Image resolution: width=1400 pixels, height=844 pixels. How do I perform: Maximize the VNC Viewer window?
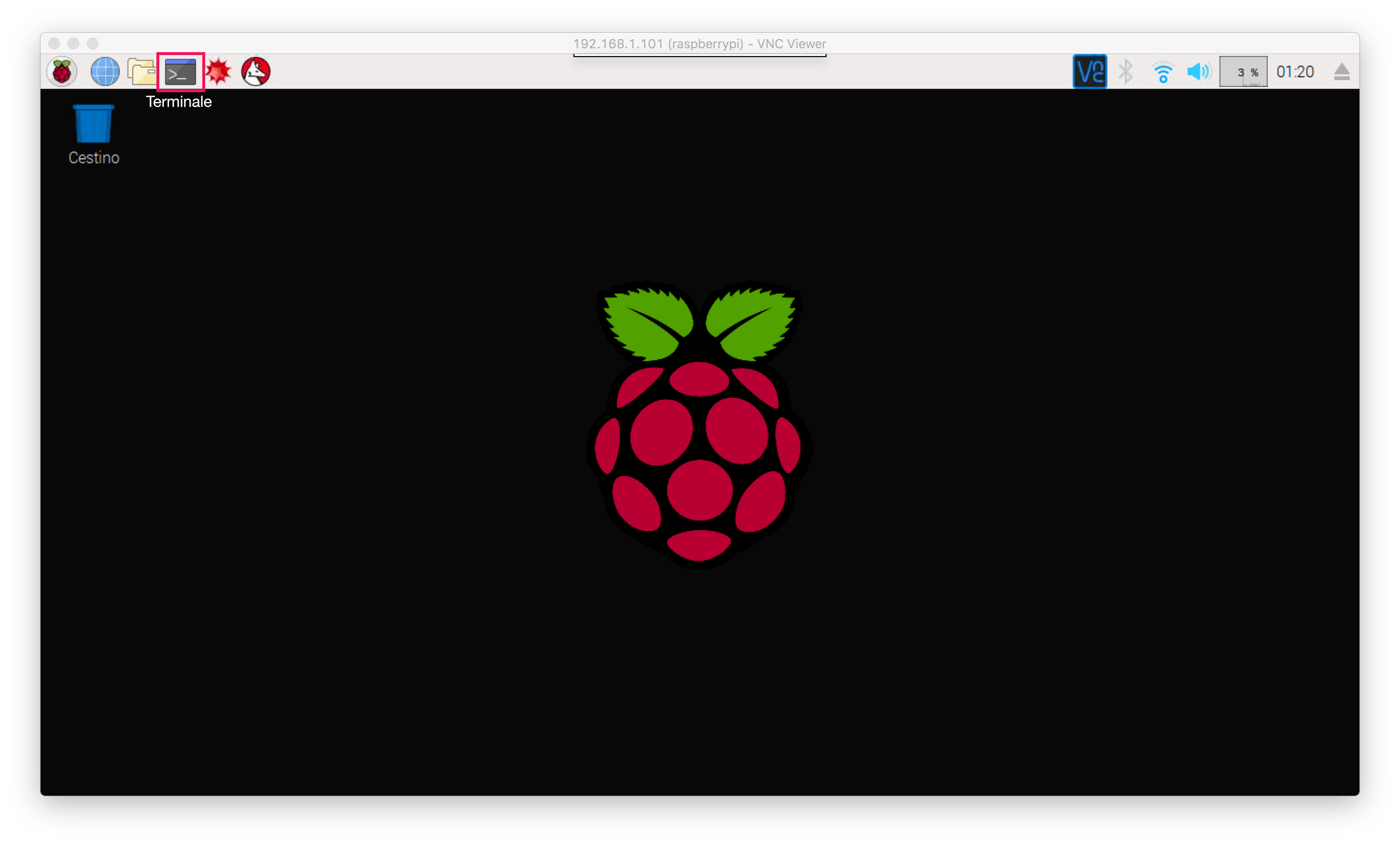click(93, 43)
